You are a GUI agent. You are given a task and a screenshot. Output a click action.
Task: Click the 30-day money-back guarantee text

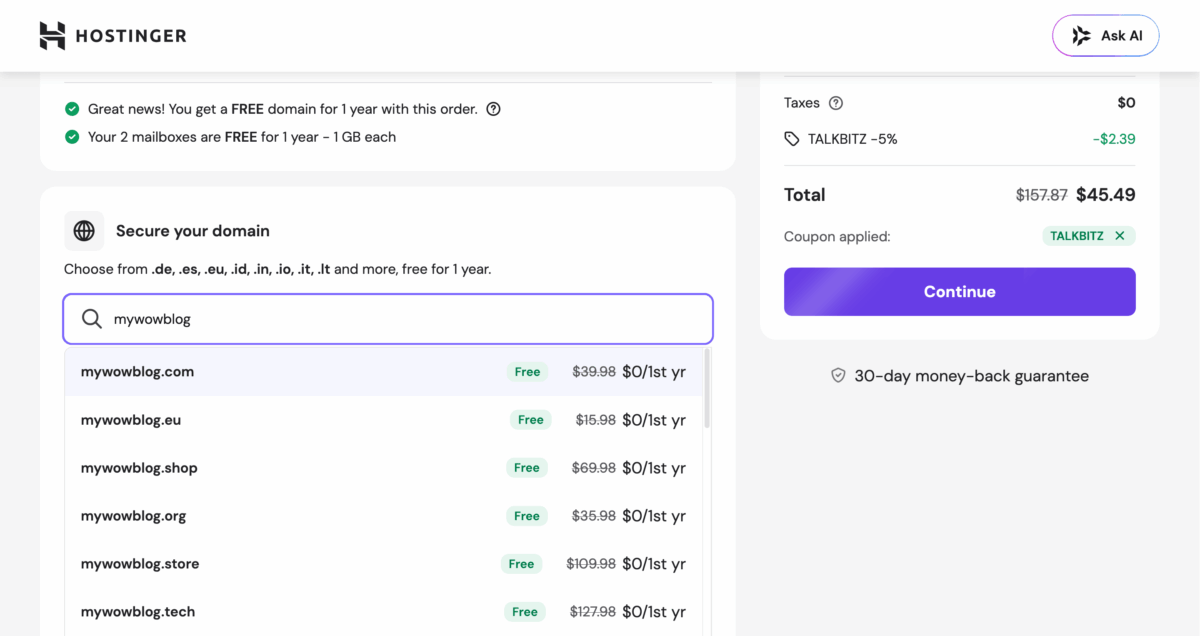[x=972, y=376]
